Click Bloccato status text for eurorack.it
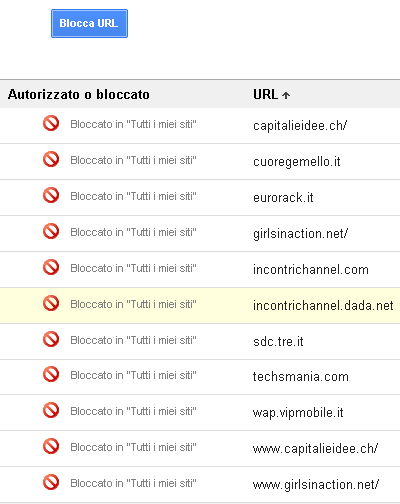 (133, 196)
